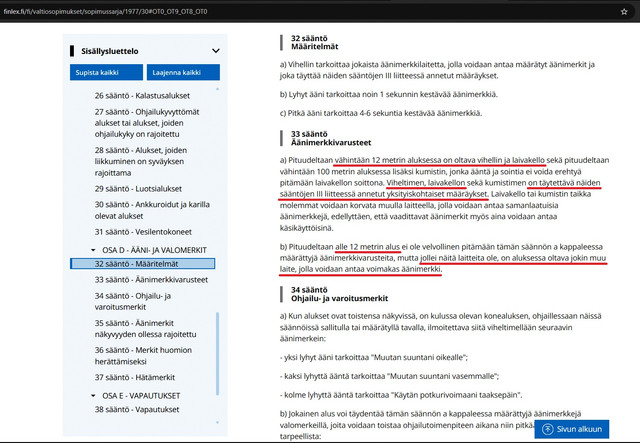Viewport: 640px width, 443px height.
Task: Open 28 sääntö - Alukset, joiden liikkuminen
Action: 141,161
